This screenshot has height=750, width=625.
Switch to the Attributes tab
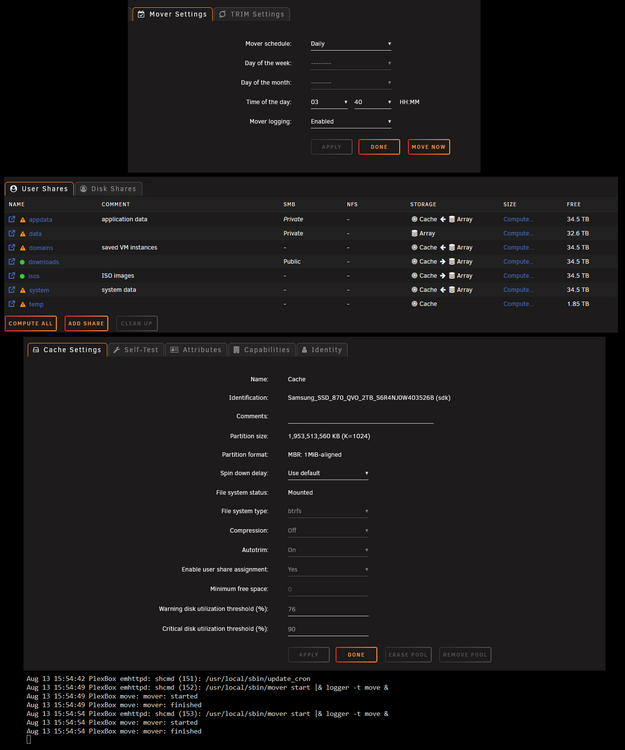196,350
